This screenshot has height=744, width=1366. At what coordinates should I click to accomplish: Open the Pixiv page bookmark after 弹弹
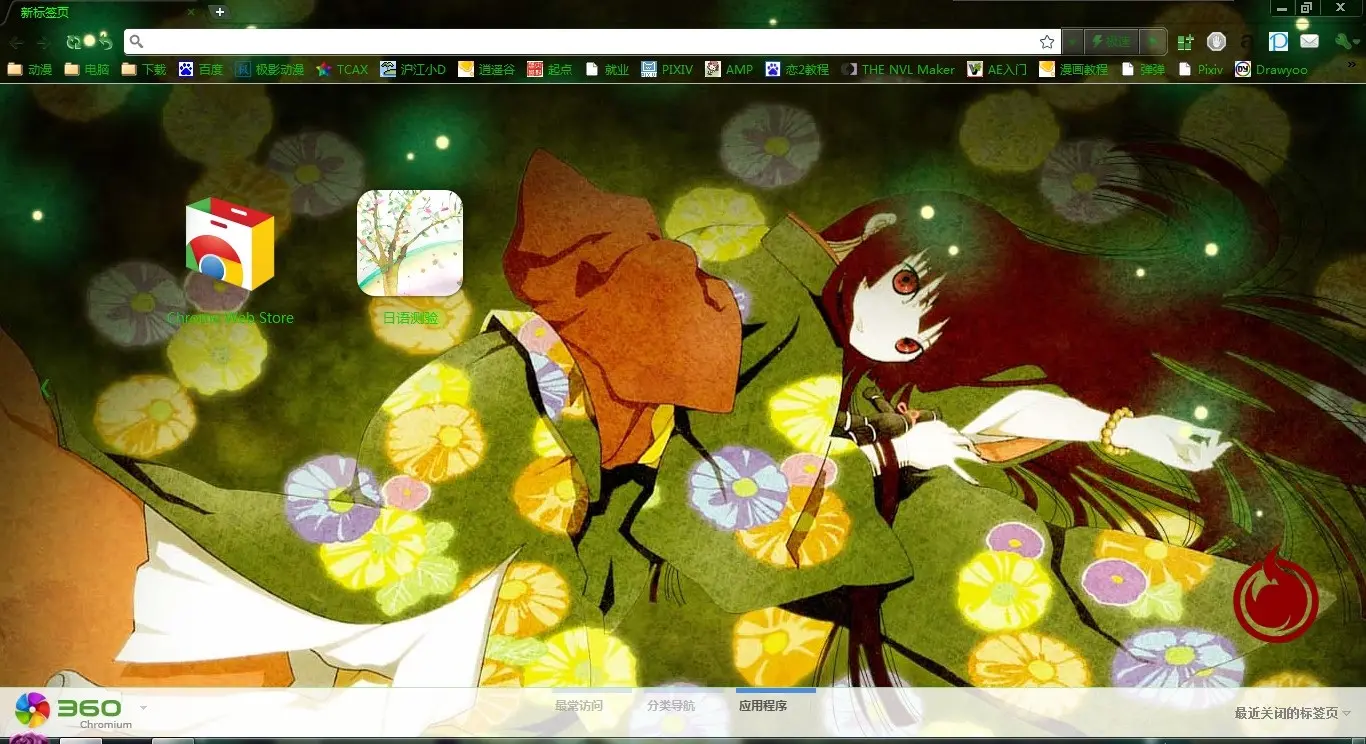coord(1200,70)
